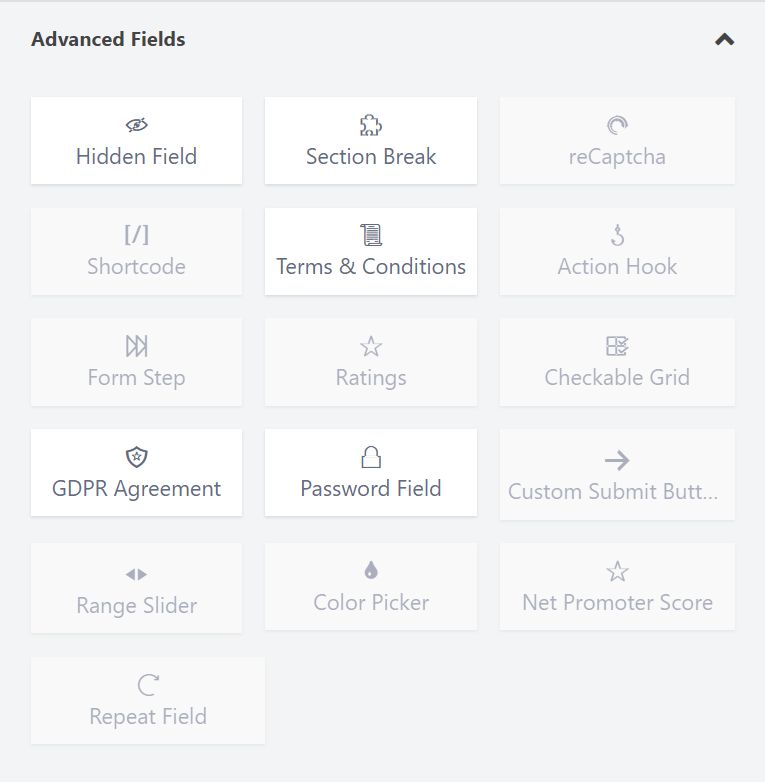The image size is (765, 782).
Task: Add the Net Promoter Score field
Action: 617,586
